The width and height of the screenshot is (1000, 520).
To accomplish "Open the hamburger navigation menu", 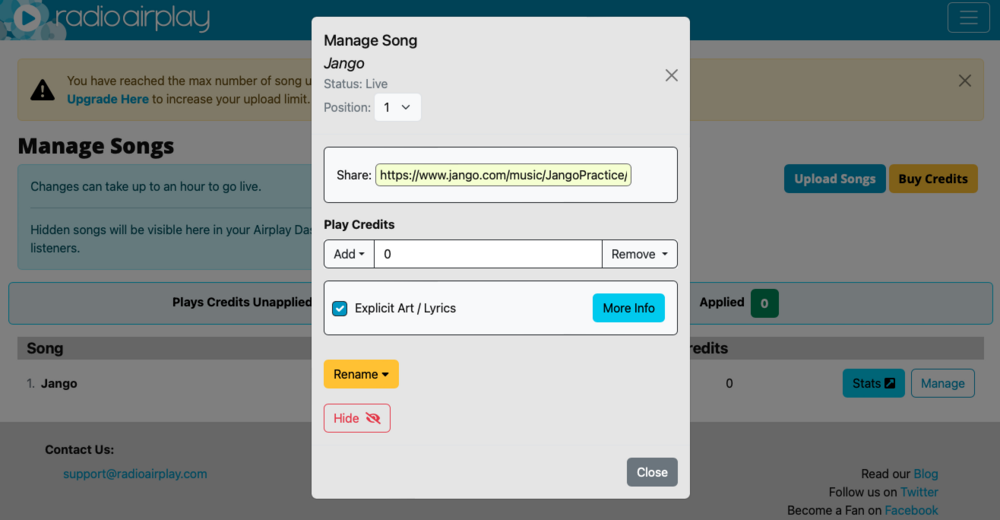I will tap(968, 18).
